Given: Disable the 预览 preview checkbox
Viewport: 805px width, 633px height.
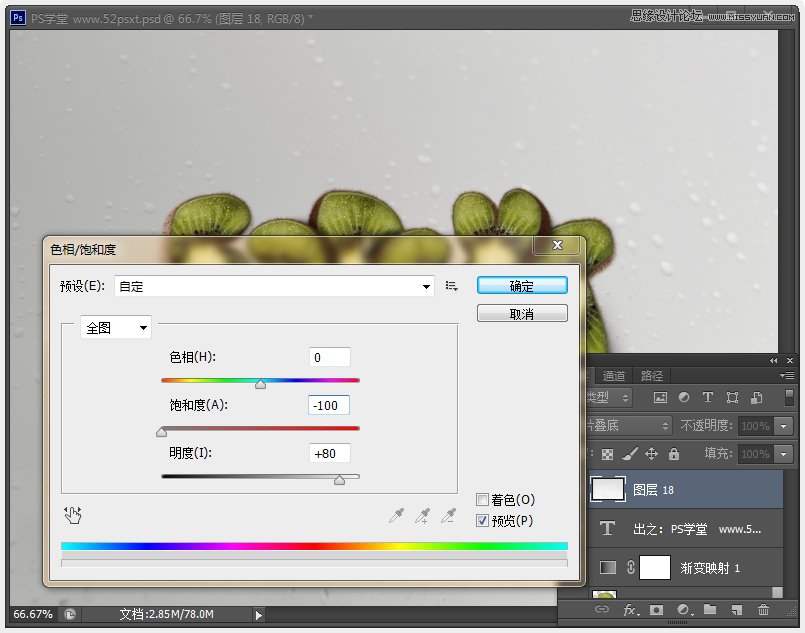Looking at the screenshot, I should click(482, 520).
